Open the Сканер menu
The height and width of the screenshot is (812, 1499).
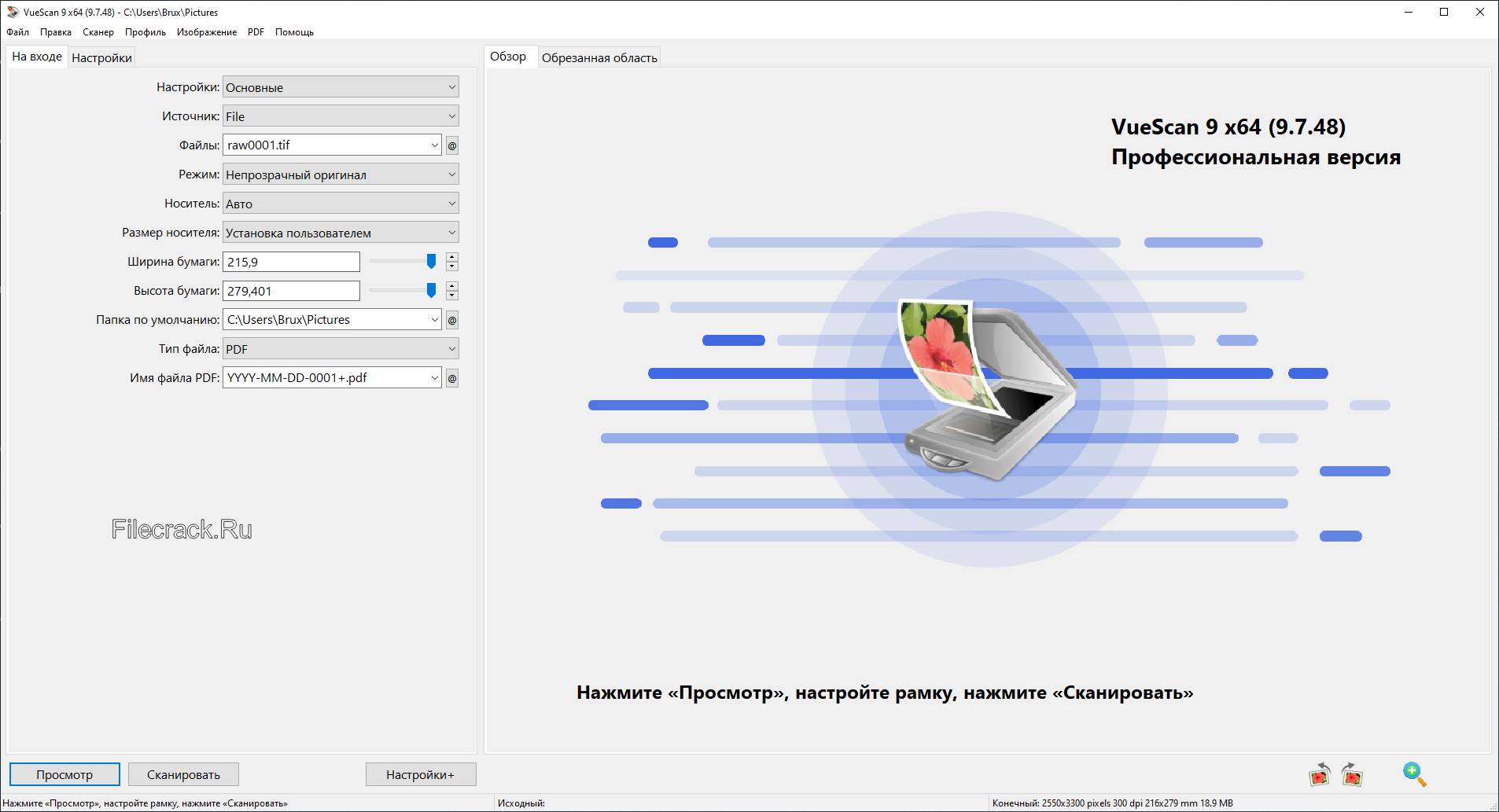(x=98, y=32)
